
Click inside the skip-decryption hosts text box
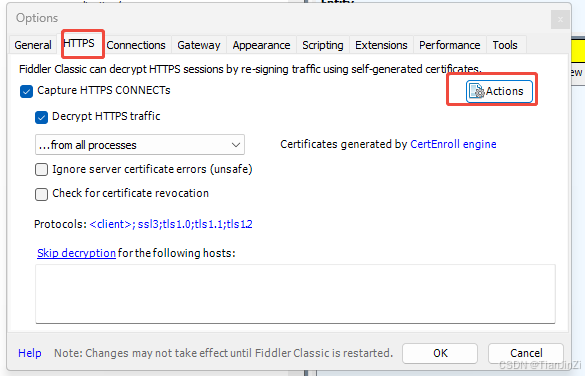(295, 294)
